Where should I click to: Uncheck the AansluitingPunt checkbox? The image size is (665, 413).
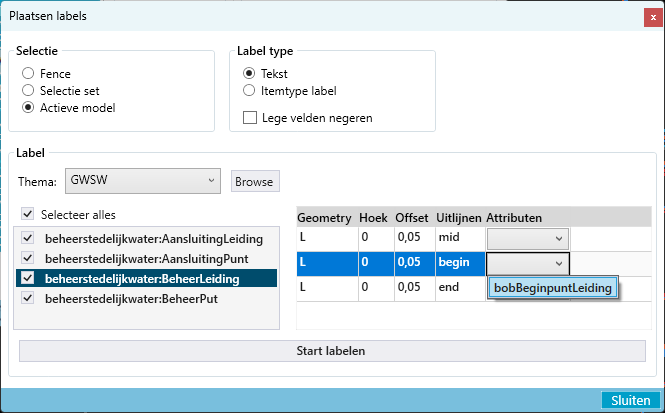click(x=28, y=258)
